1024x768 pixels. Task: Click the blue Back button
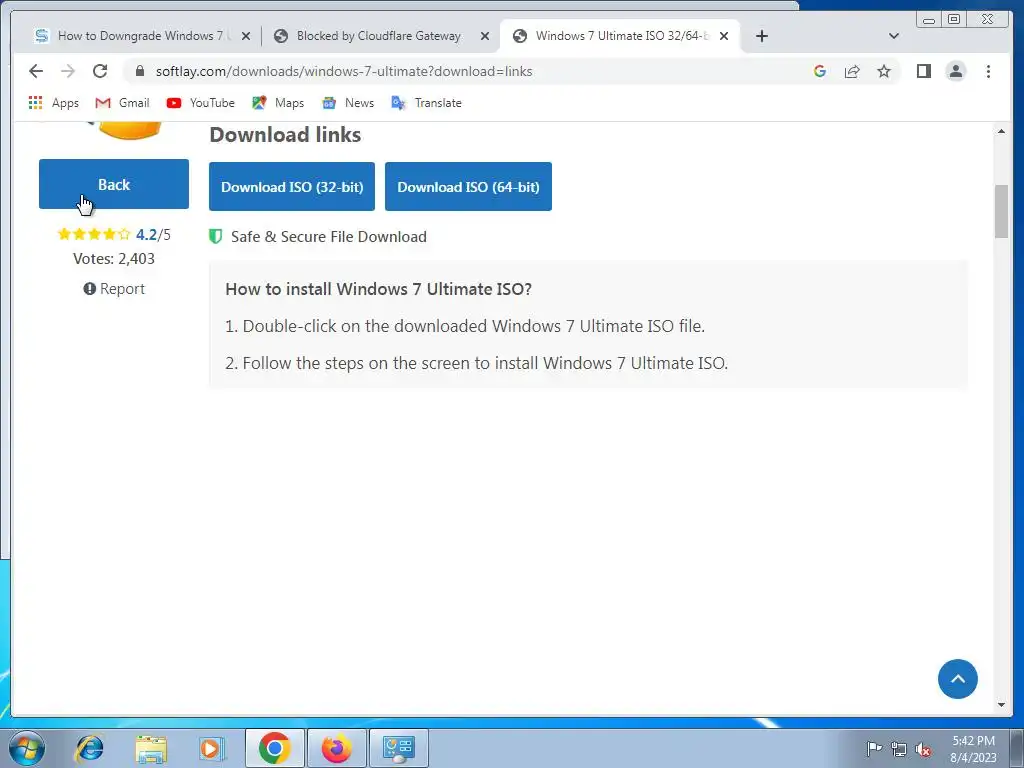tap(114, 184)
